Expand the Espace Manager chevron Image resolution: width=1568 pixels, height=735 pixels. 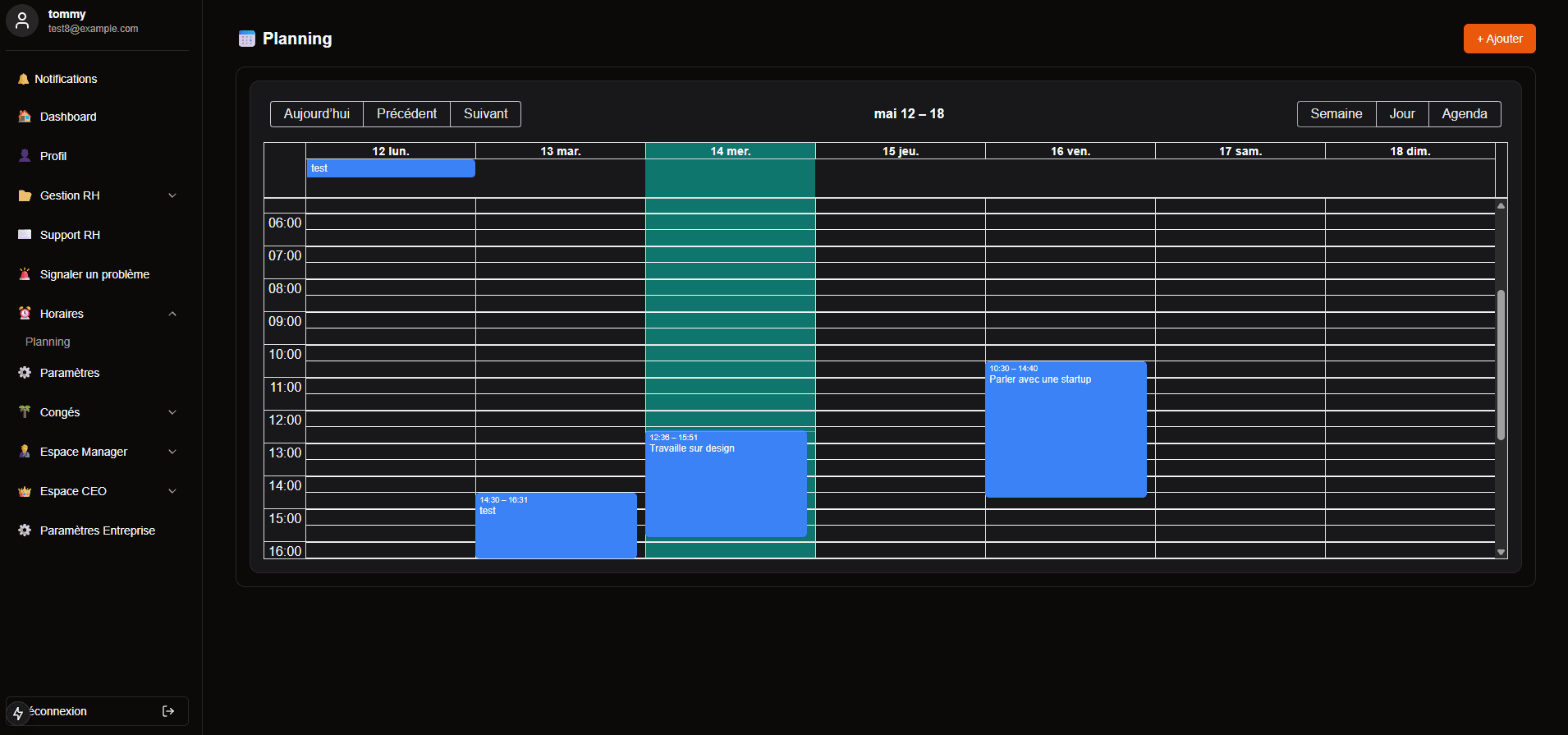[x=172, y=452]
